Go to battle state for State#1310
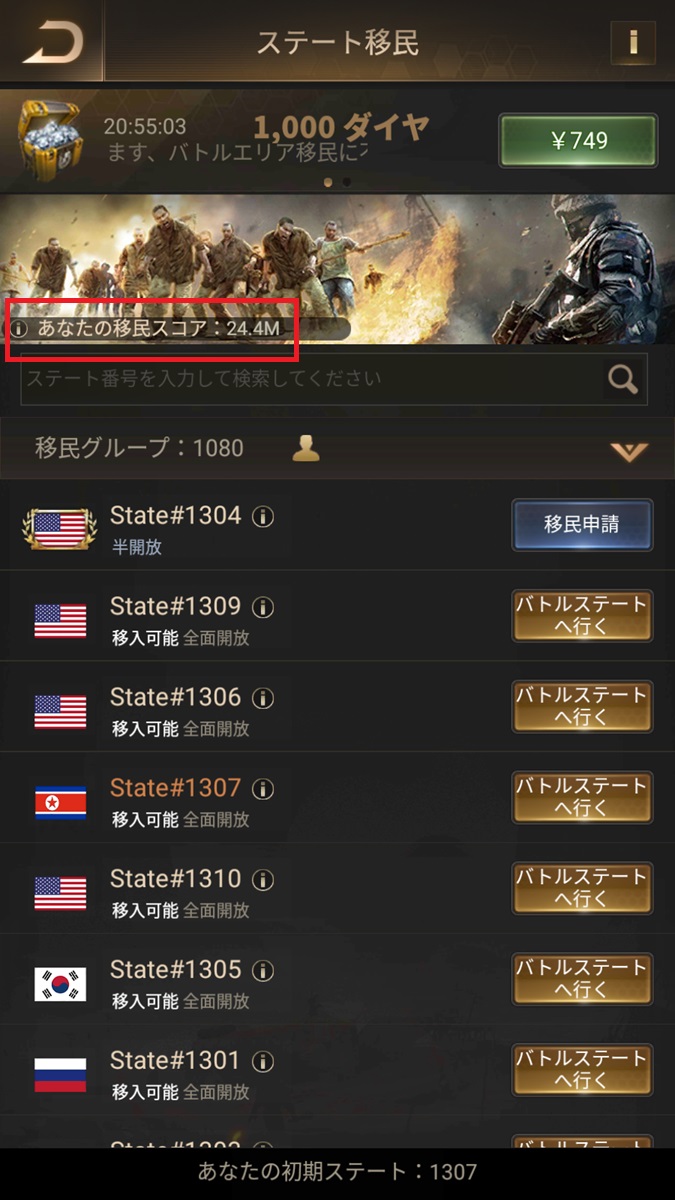The width and height of the screenshot is (675, 1200). coord(582,888)
